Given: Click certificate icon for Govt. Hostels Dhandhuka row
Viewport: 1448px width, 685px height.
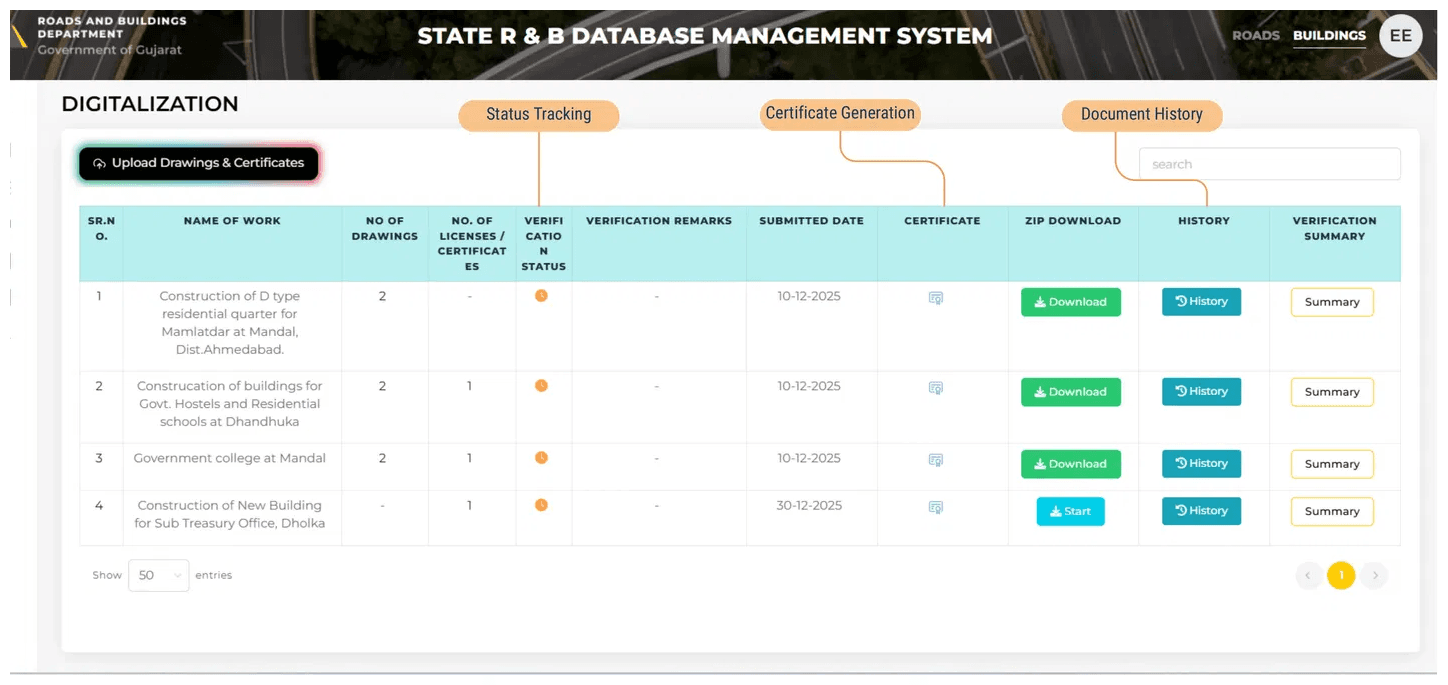Looking at the screenshot, I should pyautogui.click(x=936, y=388).
